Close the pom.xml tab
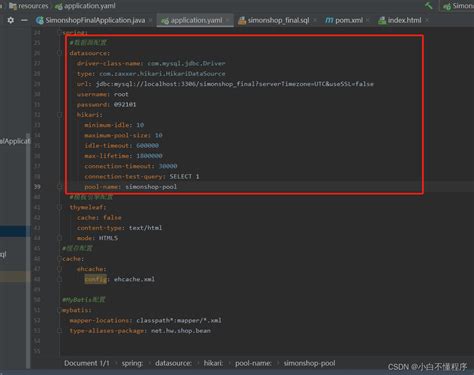Screen dimensions: 474x375 click(368, 20)
